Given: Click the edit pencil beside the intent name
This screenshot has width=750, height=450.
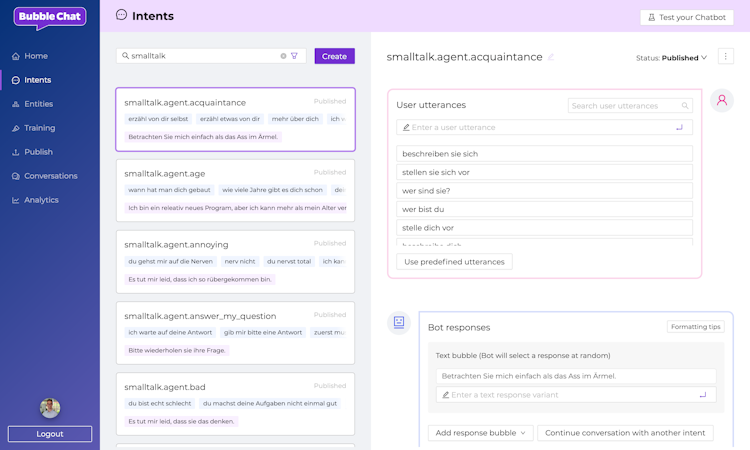Looking at the screenshot, I should coord(551,57).
